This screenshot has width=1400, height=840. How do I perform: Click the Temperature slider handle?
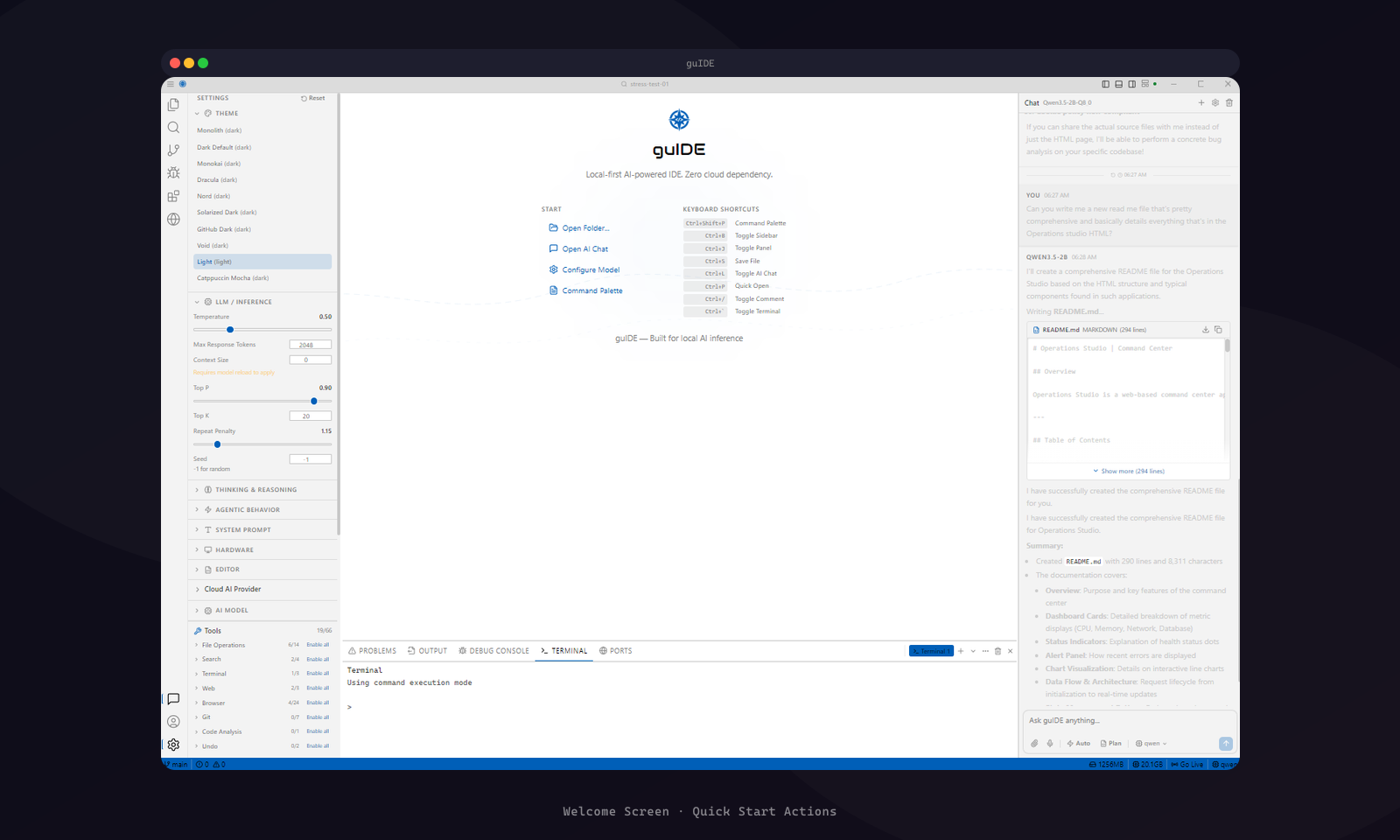[x=230, y=330]
